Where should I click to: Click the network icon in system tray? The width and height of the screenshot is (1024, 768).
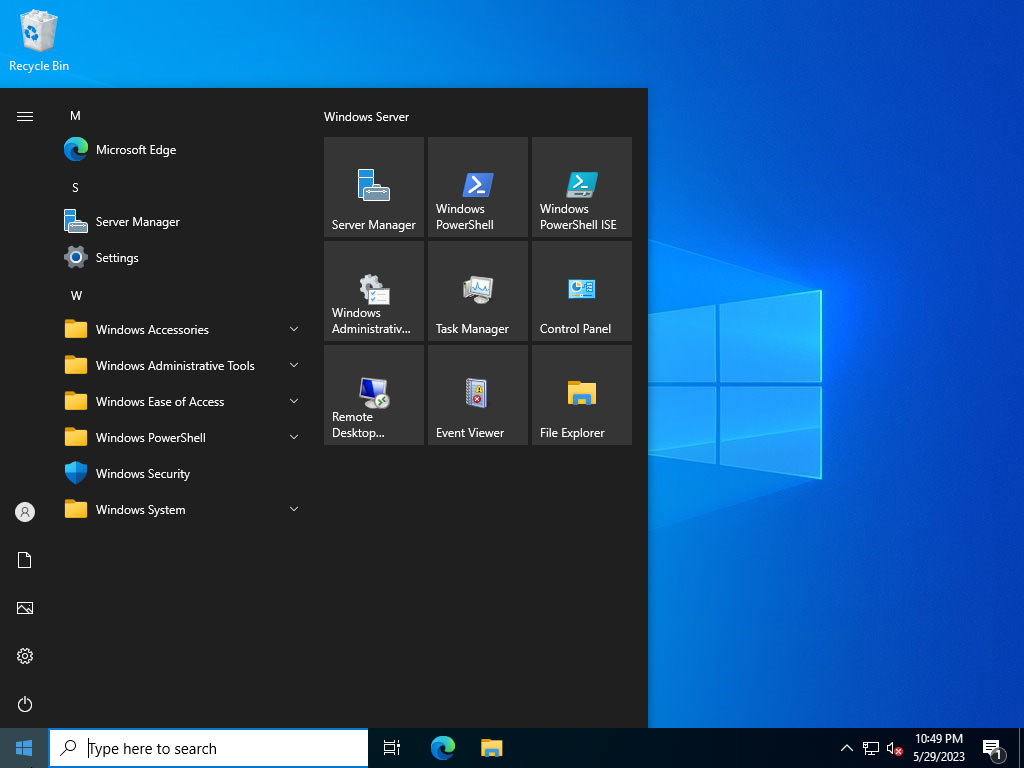tap(871, 748)
